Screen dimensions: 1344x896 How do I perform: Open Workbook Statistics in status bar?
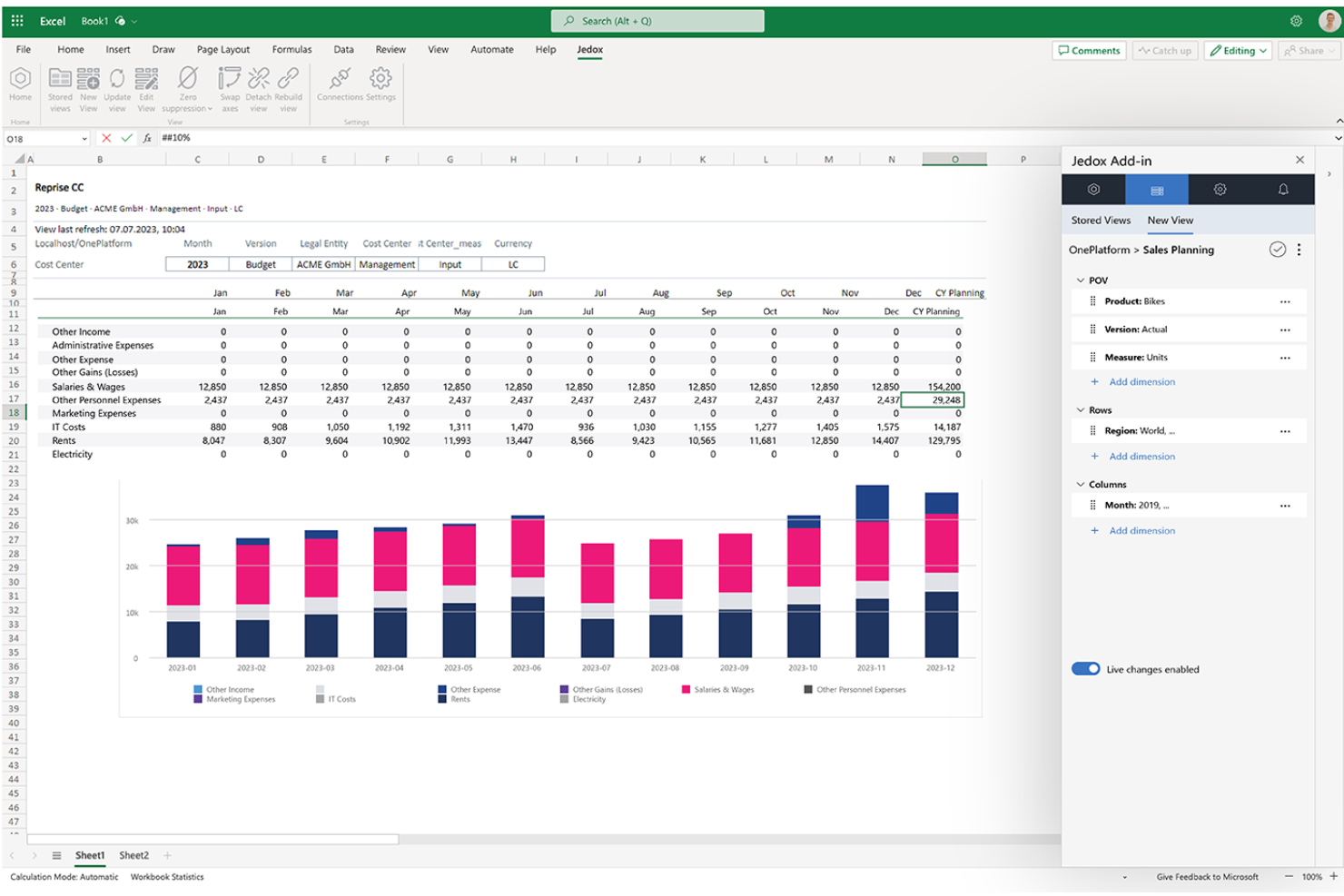pyautogui.click(x=167, y=877)
